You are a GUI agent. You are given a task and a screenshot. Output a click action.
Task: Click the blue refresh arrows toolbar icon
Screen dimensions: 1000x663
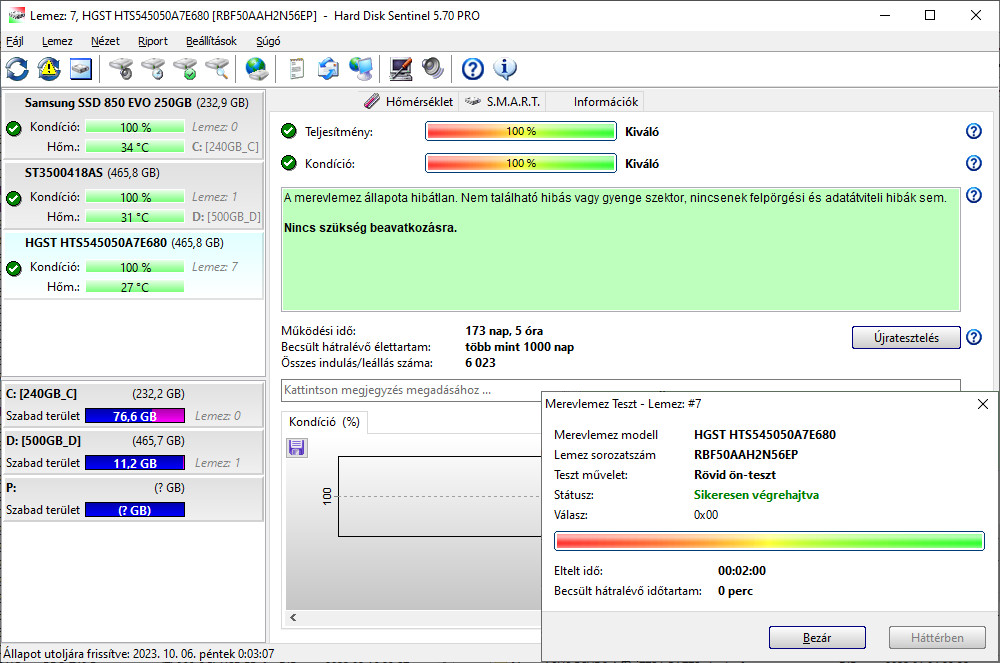tap(17, 69)
